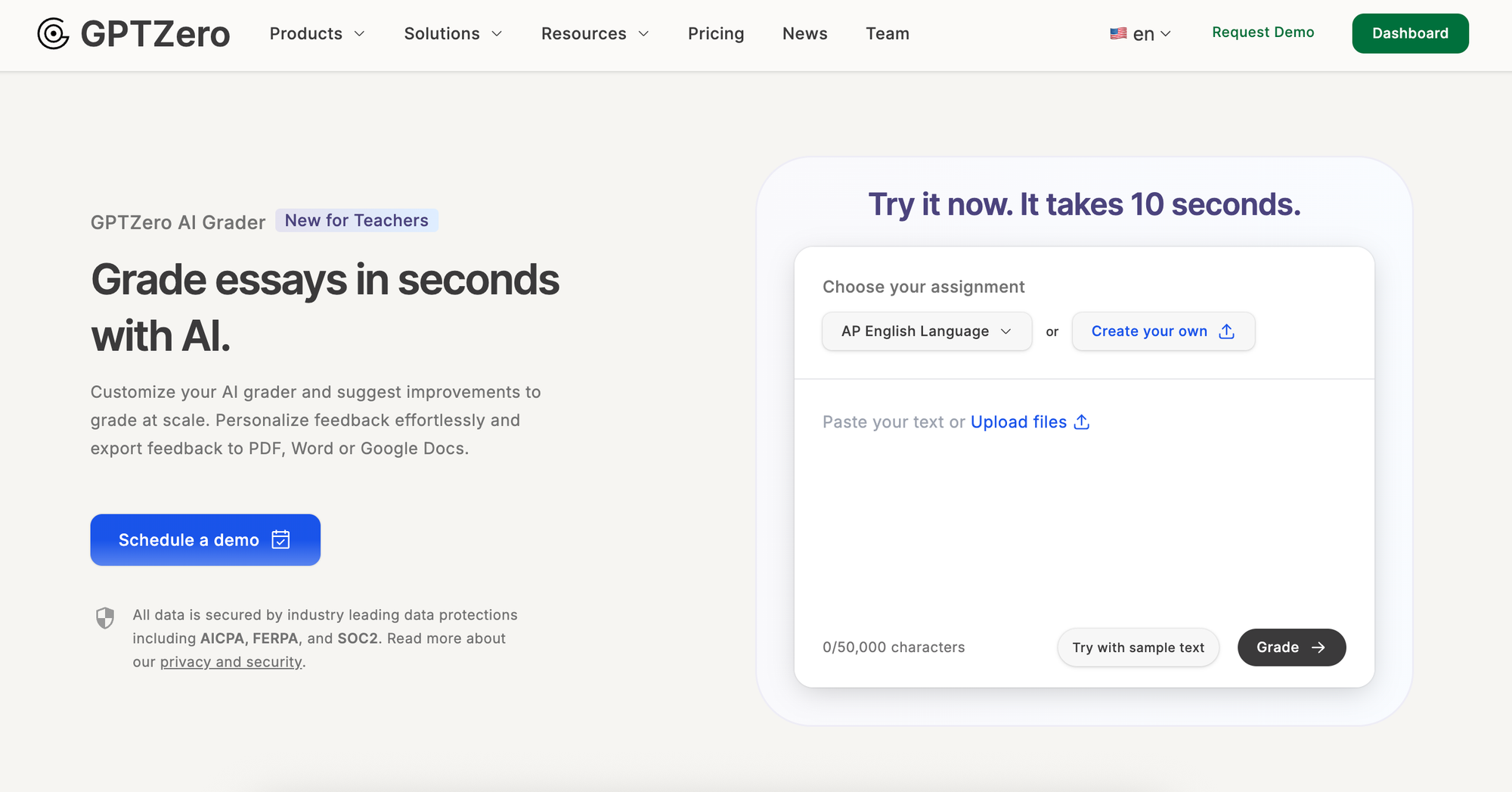
Task: Go to the Pricing page
Action: 715,33
